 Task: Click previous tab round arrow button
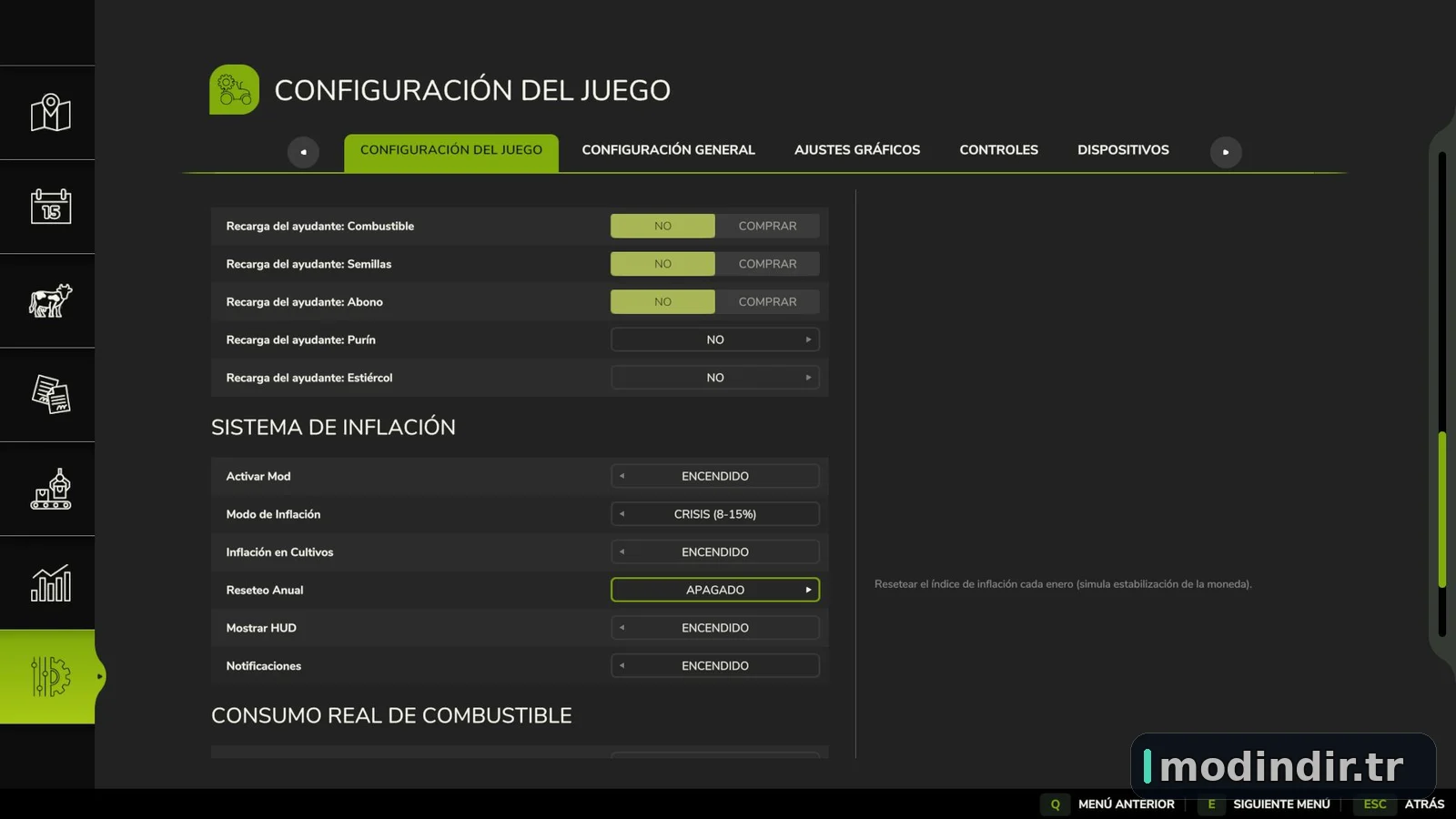[303, 152]
